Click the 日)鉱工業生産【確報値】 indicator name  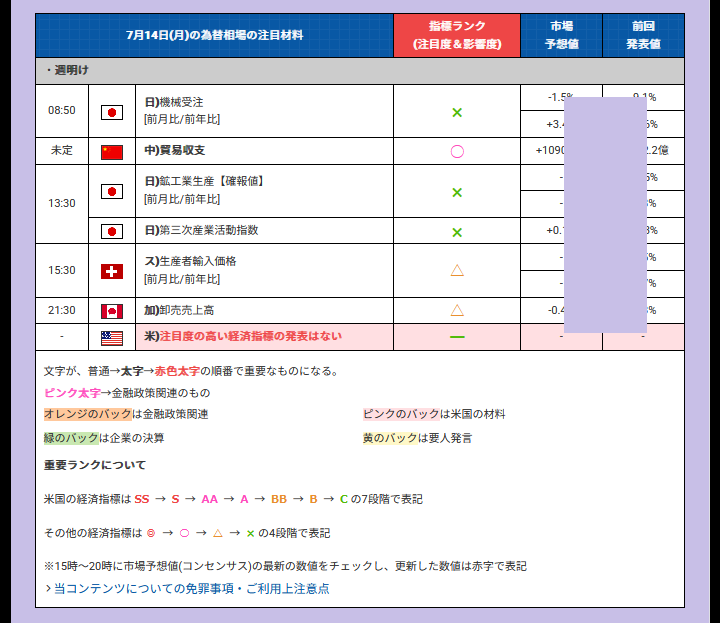pos(204,181)
